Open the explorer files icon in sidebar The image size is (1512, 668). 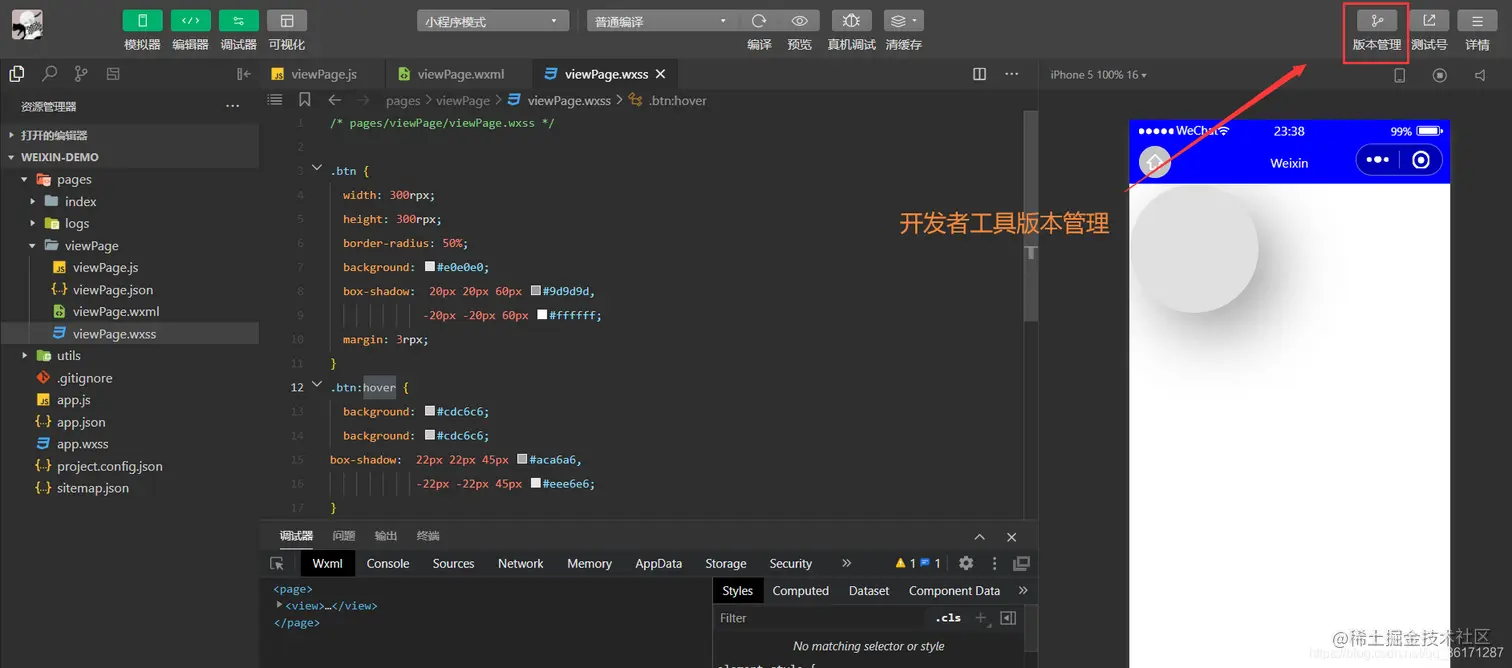(17, 74)
